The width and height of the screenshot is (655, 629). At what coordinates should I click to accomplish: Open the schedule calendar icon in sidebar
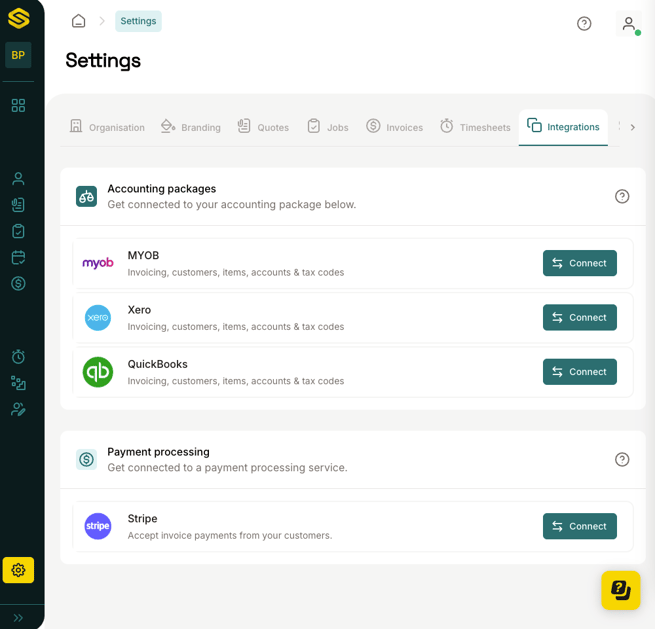coord(18,257)
